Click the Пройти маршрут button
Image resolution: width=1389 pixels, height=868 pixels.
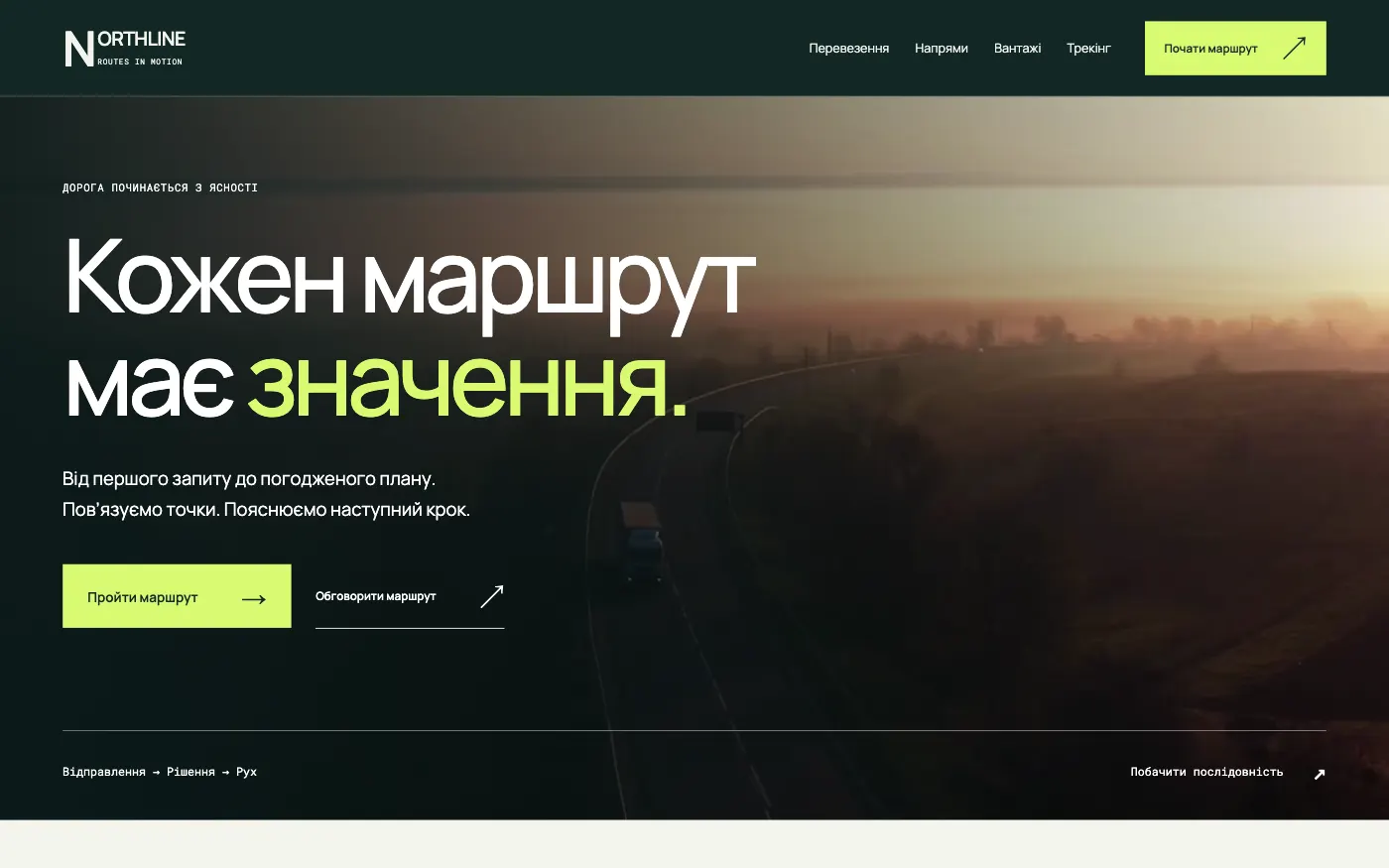click(177, 596)
